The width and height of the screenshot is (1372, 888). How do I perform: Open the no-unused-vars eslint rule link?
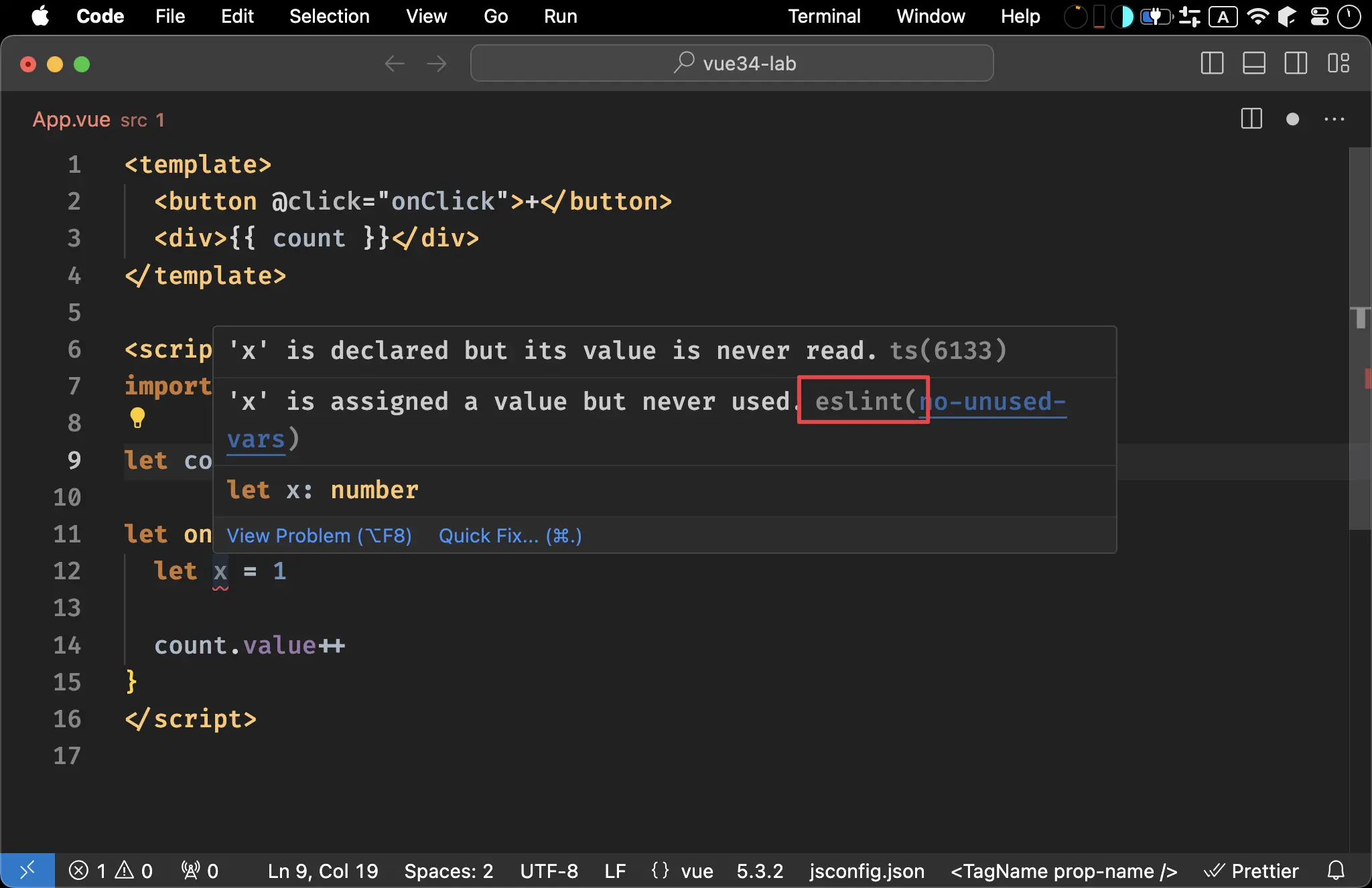point(993,402)
